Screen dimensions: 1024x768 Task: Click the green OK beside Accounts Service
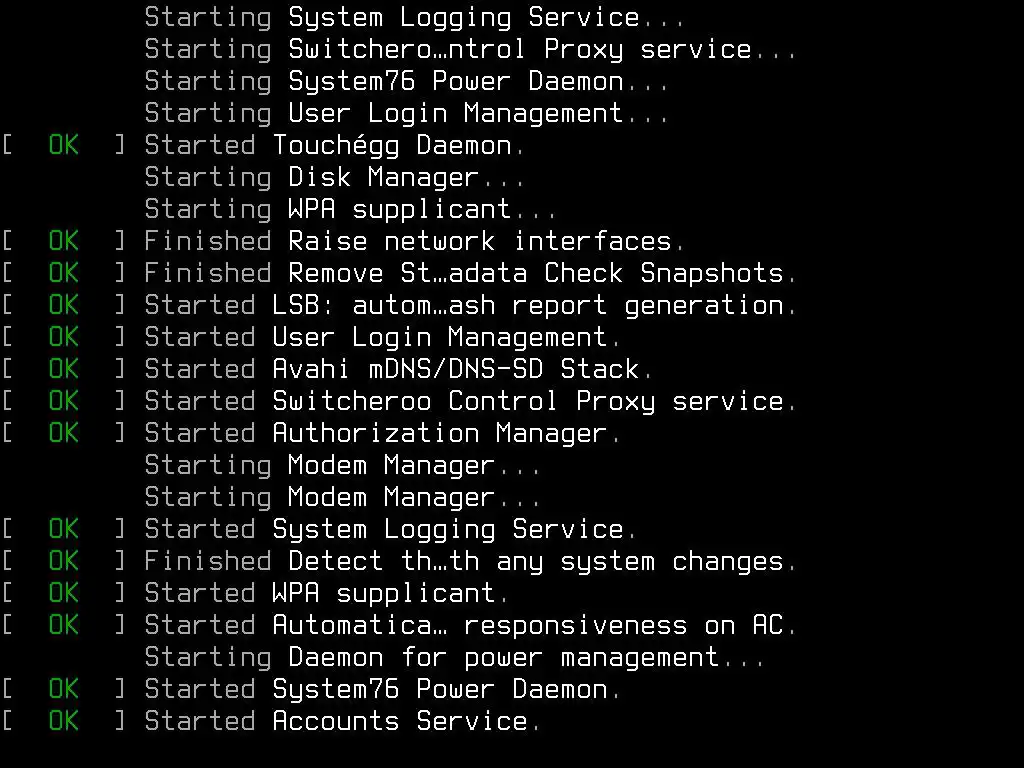tap(63, 721)
